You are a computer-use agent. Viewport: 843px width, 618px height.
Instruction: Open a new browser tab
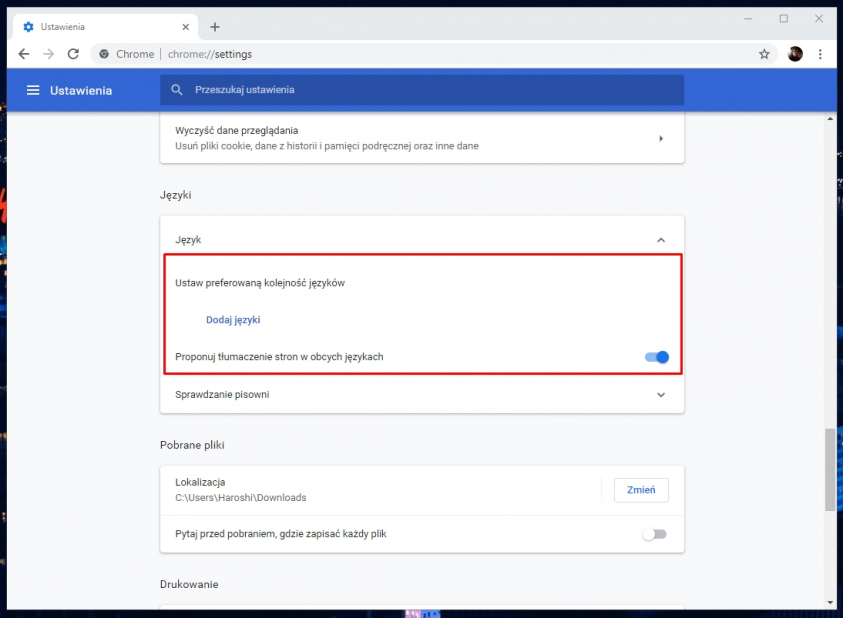[x=215, y=27]
